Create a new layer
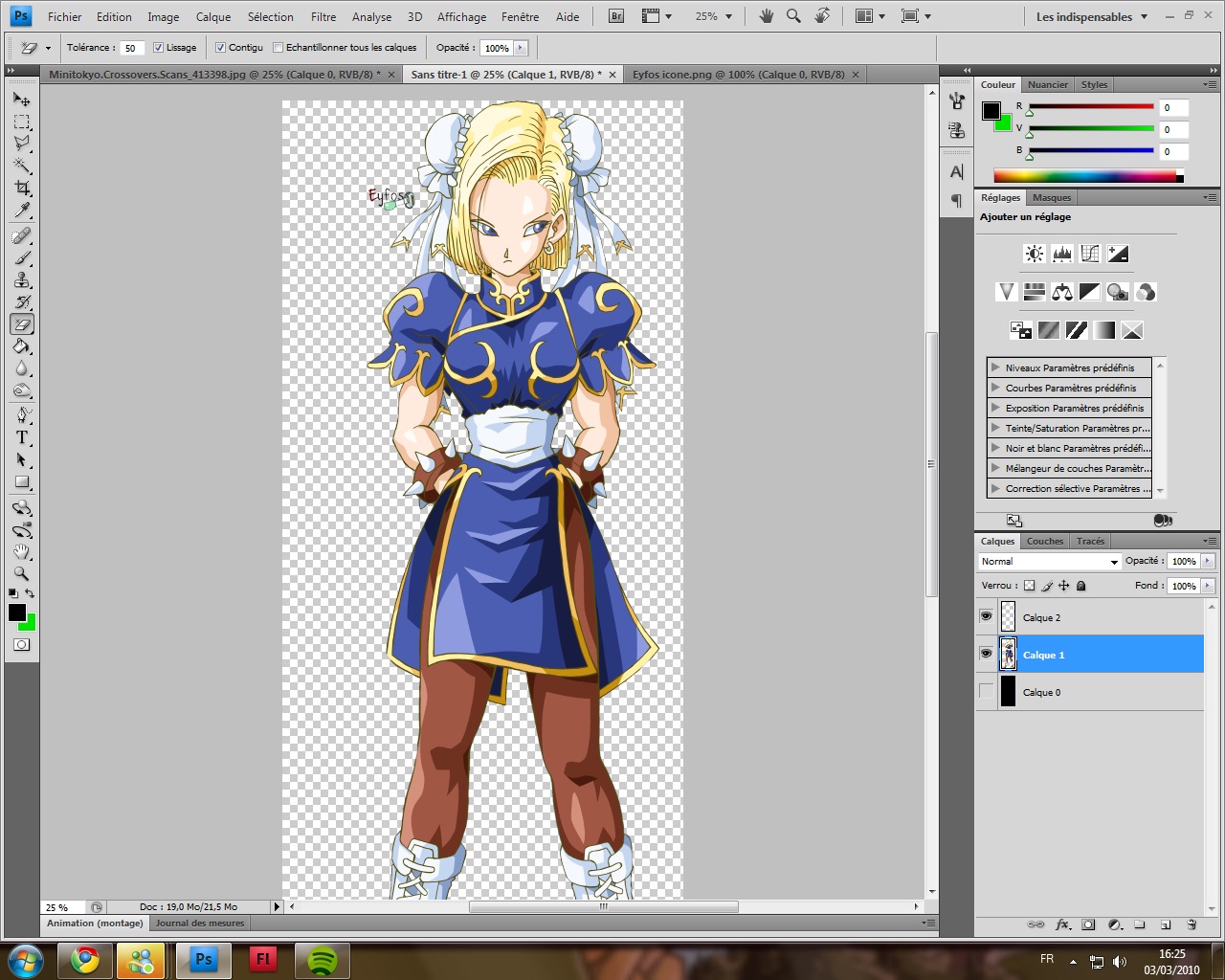Viewport: 1225px width, 980px height. point(1166,924)
